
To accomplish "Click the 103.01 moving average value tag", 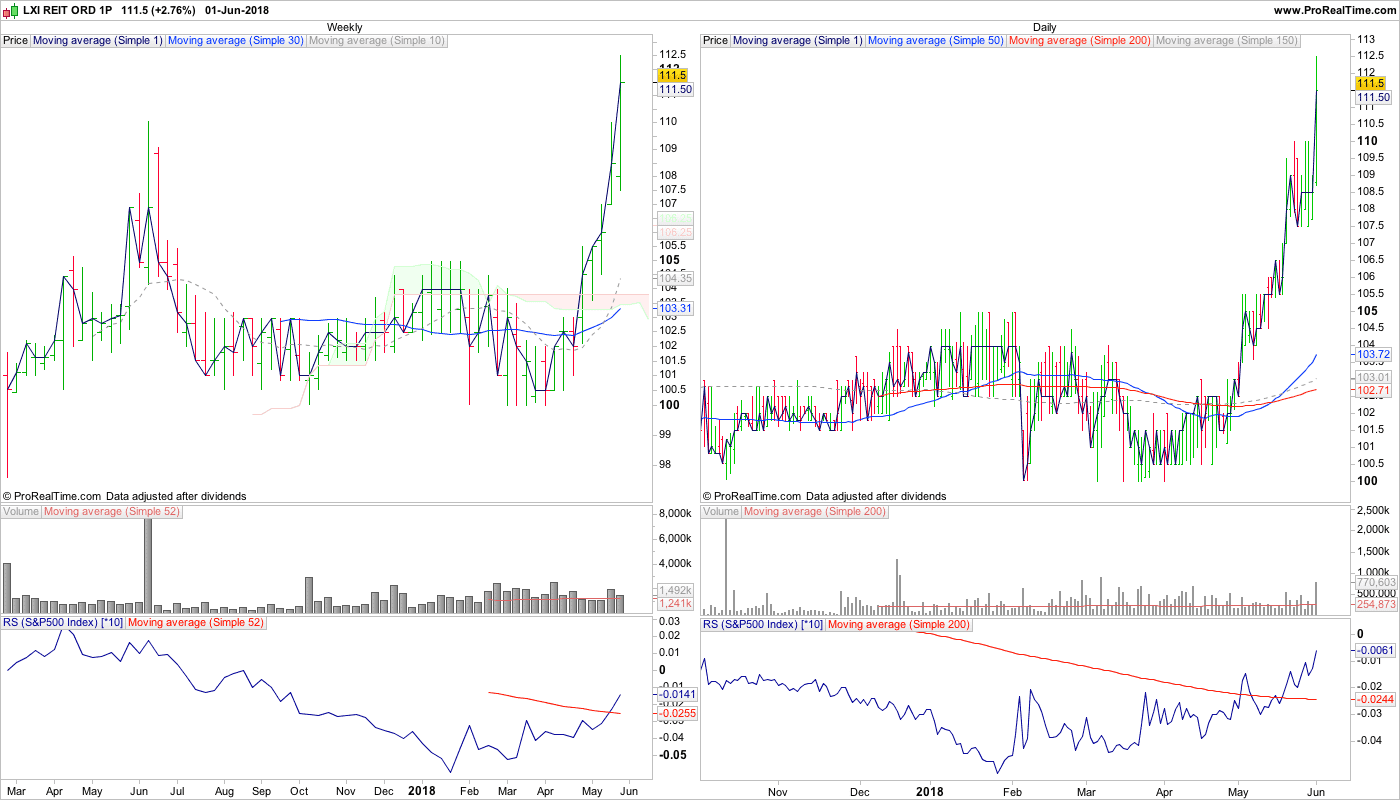I will 1372,376.
